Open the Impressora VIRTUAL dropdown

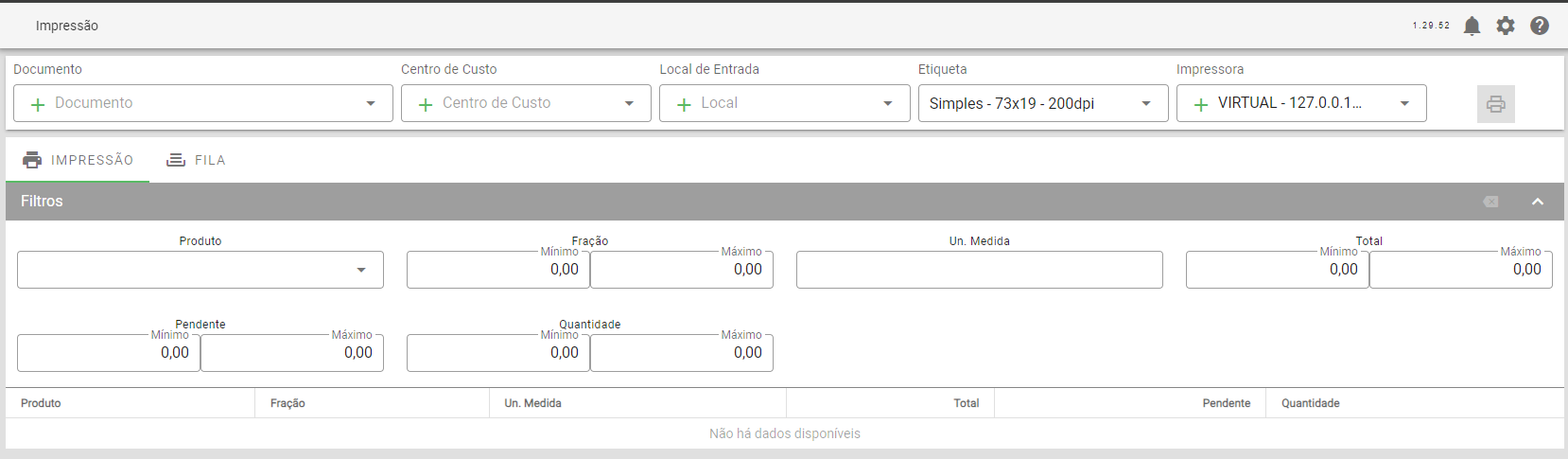[1404, 103]
